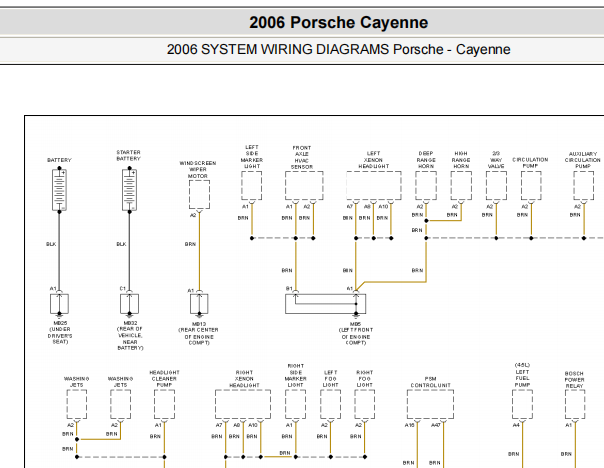Click the right xenon headlight component box
604x468 pixels.
[243, 404]
